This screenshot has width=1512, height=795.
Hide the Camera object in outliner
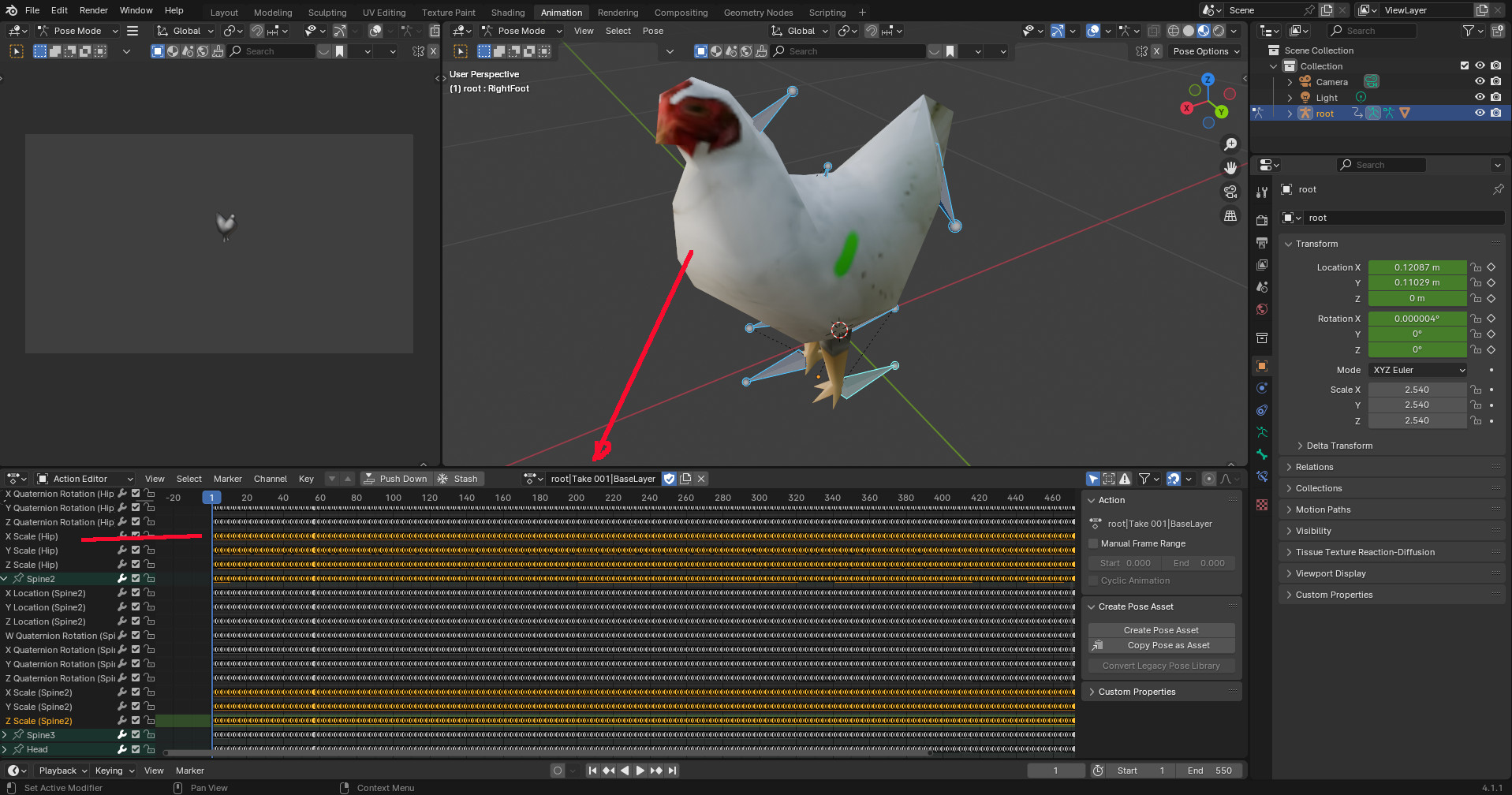1480,82
